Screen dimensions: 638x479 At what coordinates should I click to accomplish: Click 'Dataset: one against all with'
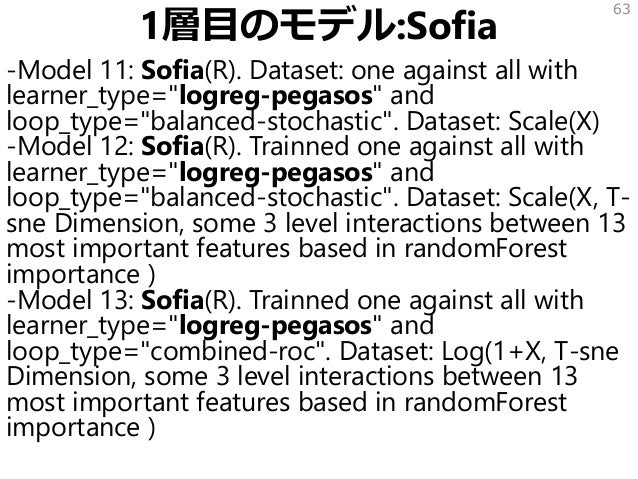[413, 71]
